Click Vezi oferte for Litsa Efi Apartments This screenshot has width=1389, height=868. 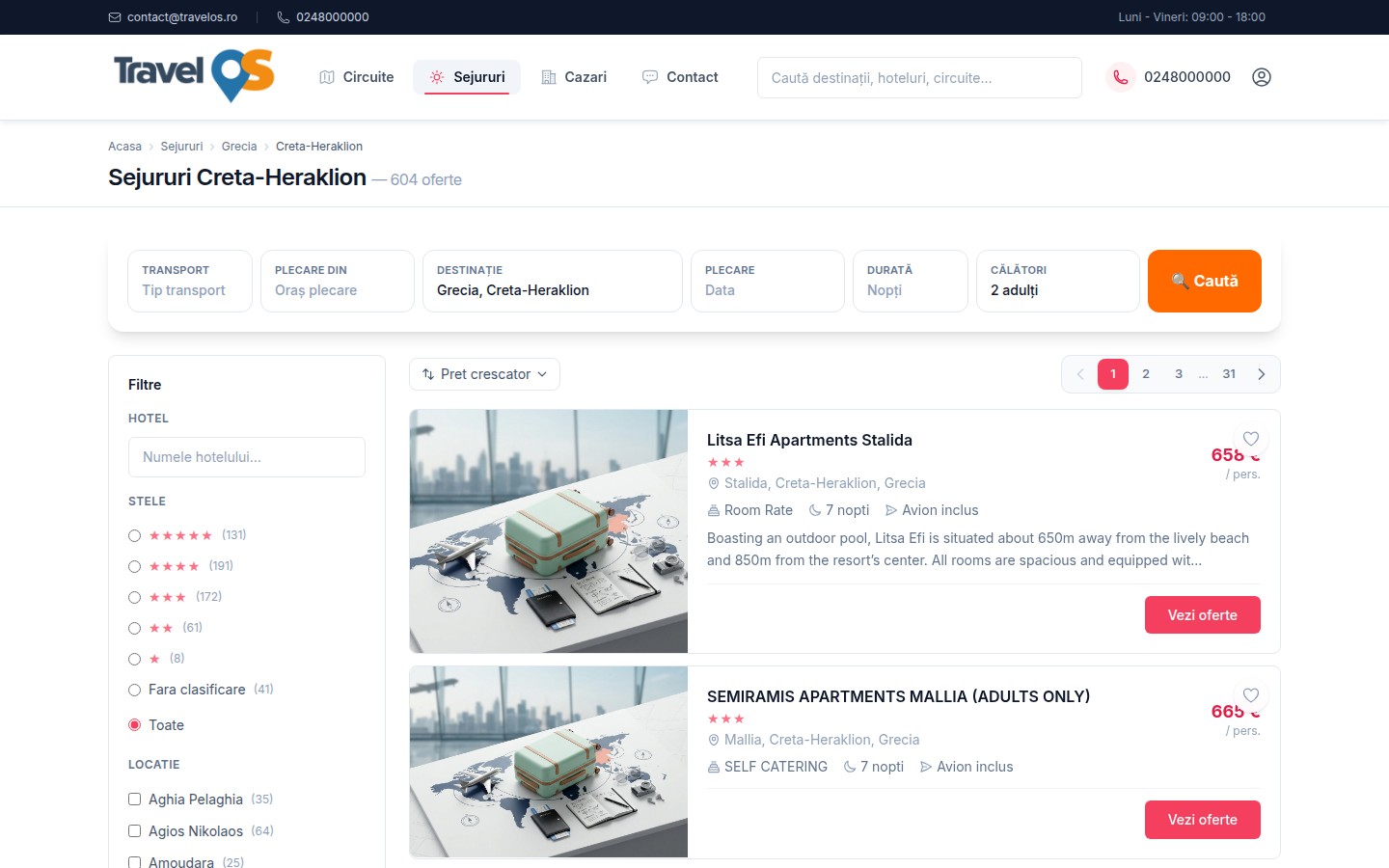1203,615
